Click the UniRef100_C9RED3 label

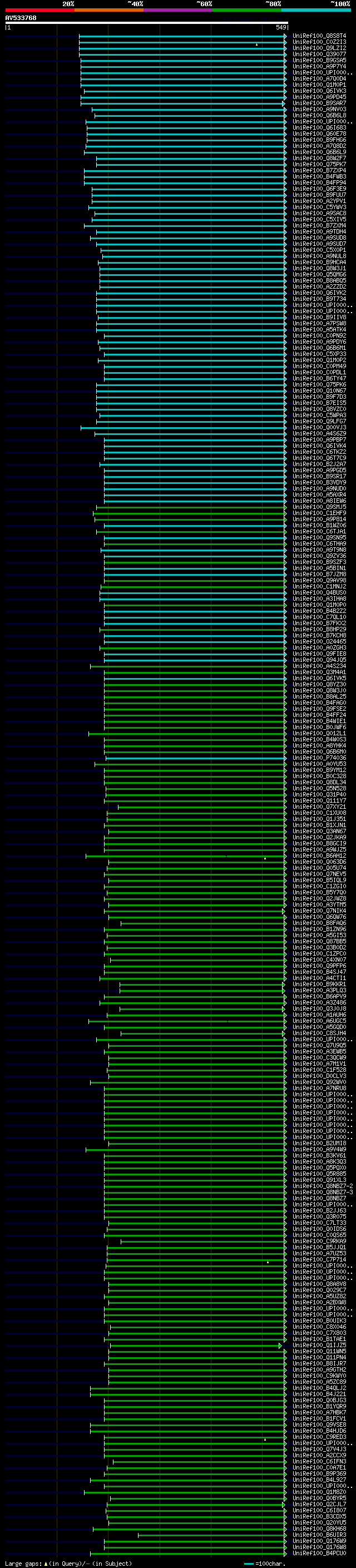319,1437
